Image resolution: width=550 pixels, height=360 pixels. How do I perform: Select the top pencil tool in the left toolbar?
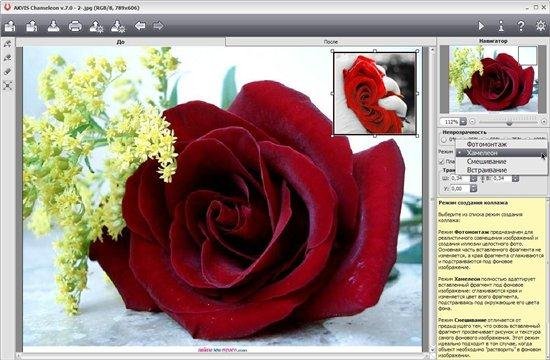[x=8, y=44]
